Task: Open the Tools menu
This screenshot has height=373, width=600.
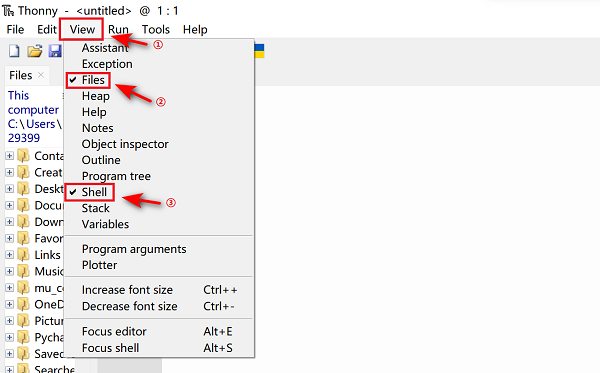Action: tap(155, 29)
